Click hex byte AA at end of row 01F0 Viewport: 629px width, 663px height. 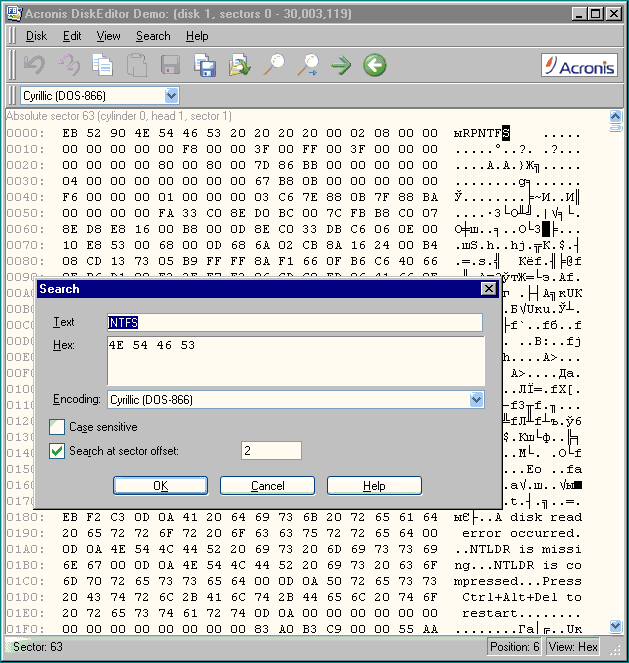click(x=430, y=629)
